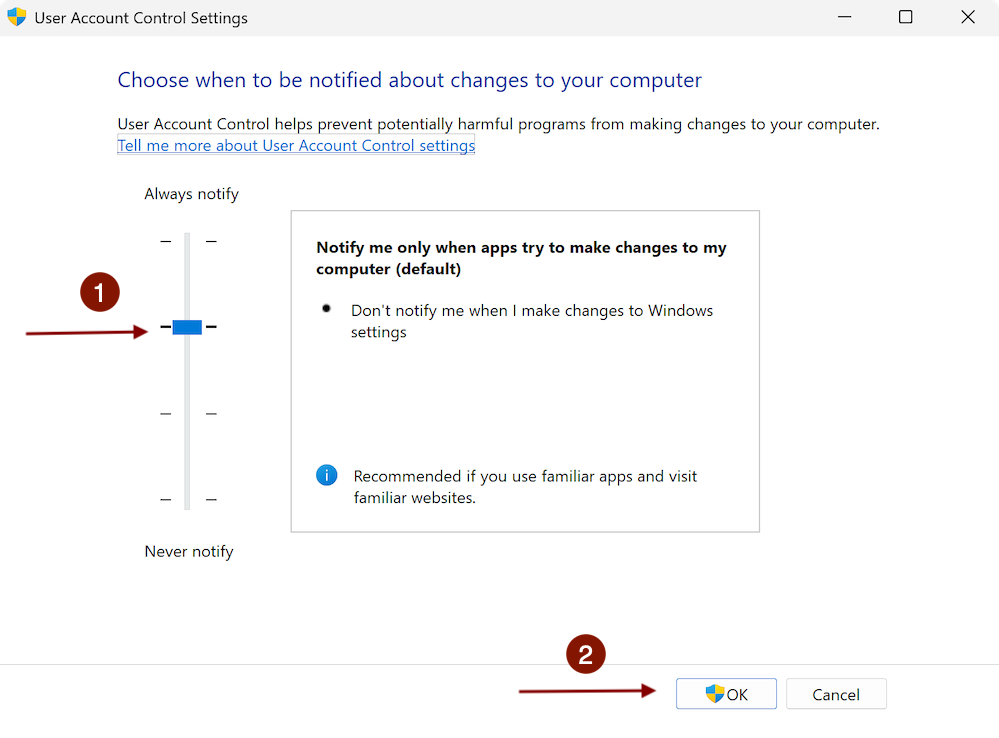This screenshot has height=738, width=999.
Task: Click 'User Account Control helps prevent' description text
Action: (x=498, y=124)
